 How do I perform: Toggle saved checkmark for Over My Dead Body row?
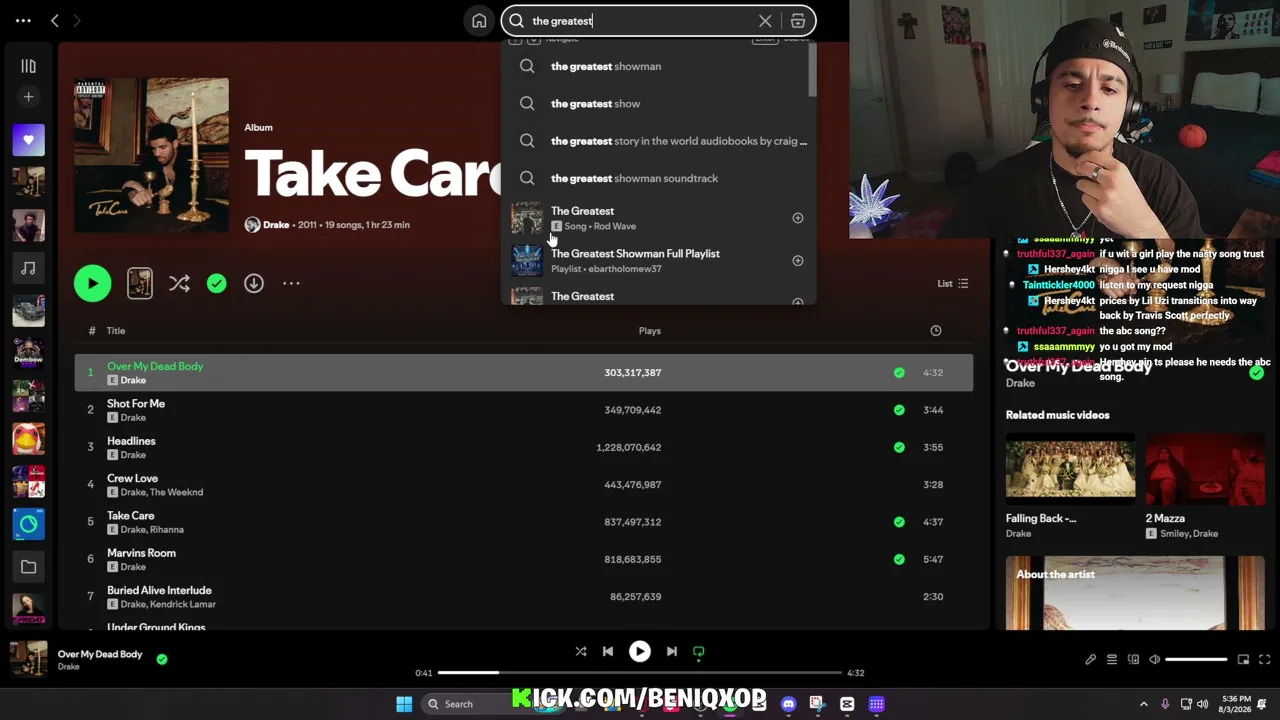[x=899, y=373]
